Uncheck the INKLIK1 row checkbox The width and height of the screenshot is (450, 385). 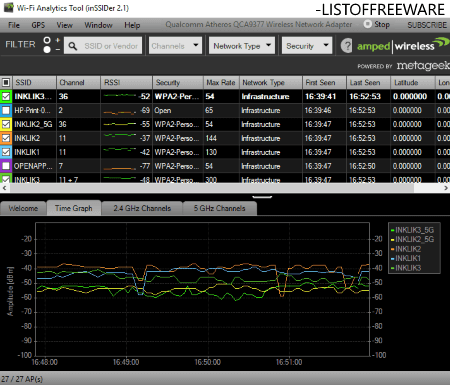pyautogui.click(x=6, y=152)
